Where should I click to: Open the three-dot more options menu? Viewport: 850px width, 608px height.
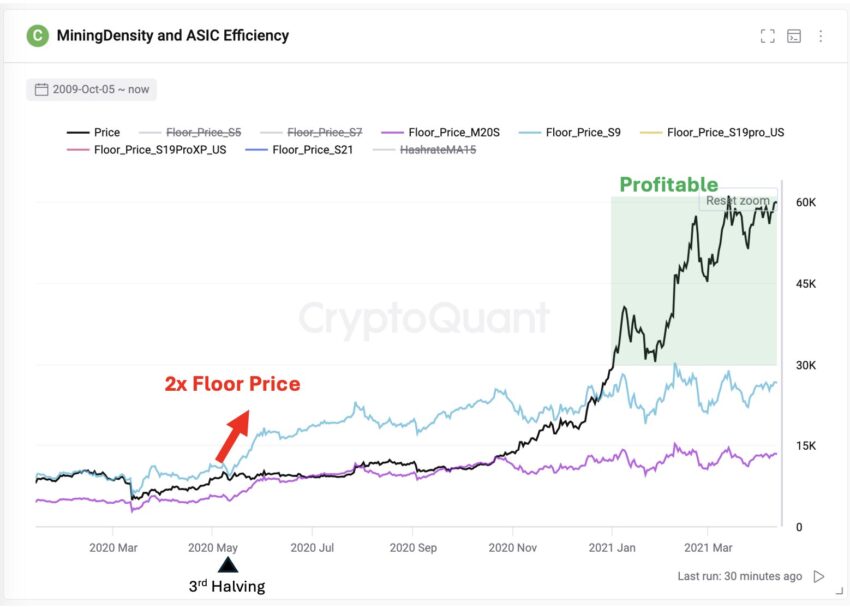(821, 36)
